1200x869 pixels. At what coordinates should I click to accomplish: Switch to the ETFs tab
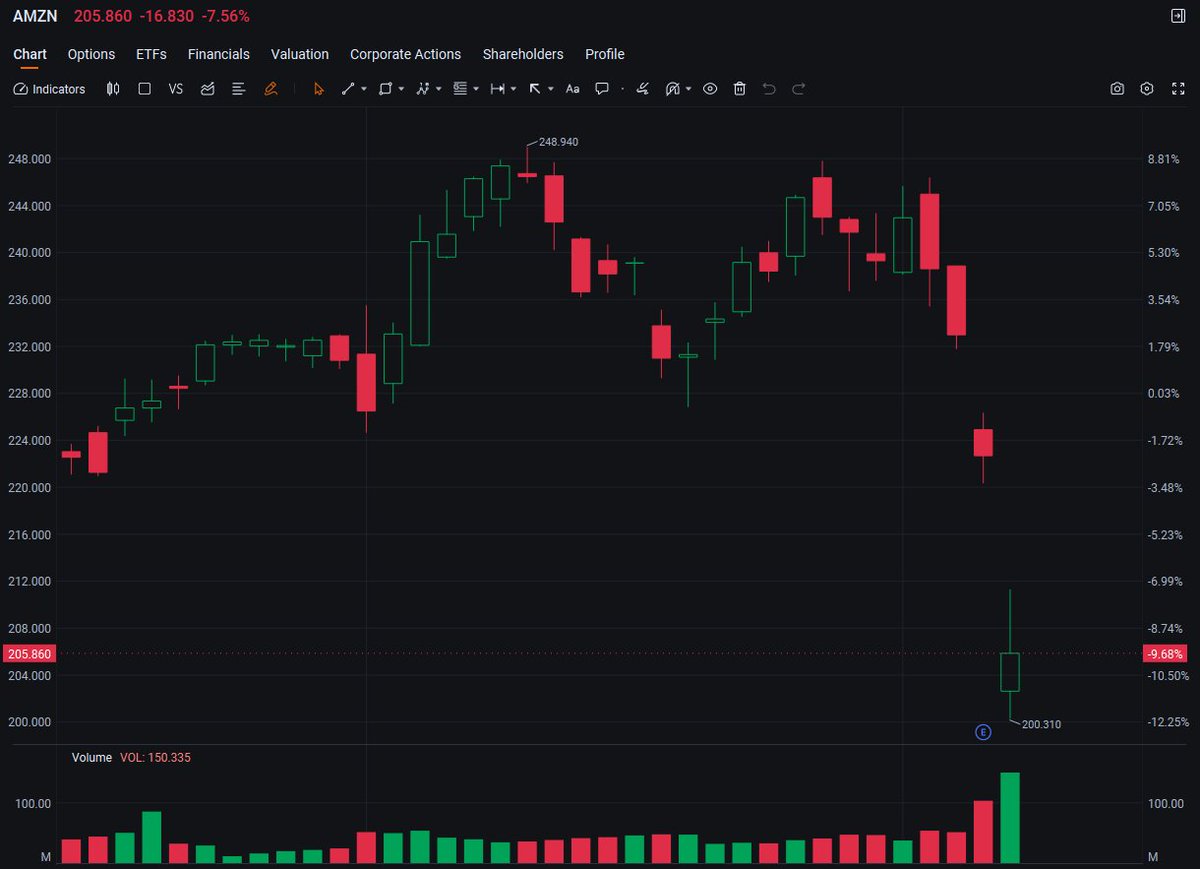click(151, 54)
